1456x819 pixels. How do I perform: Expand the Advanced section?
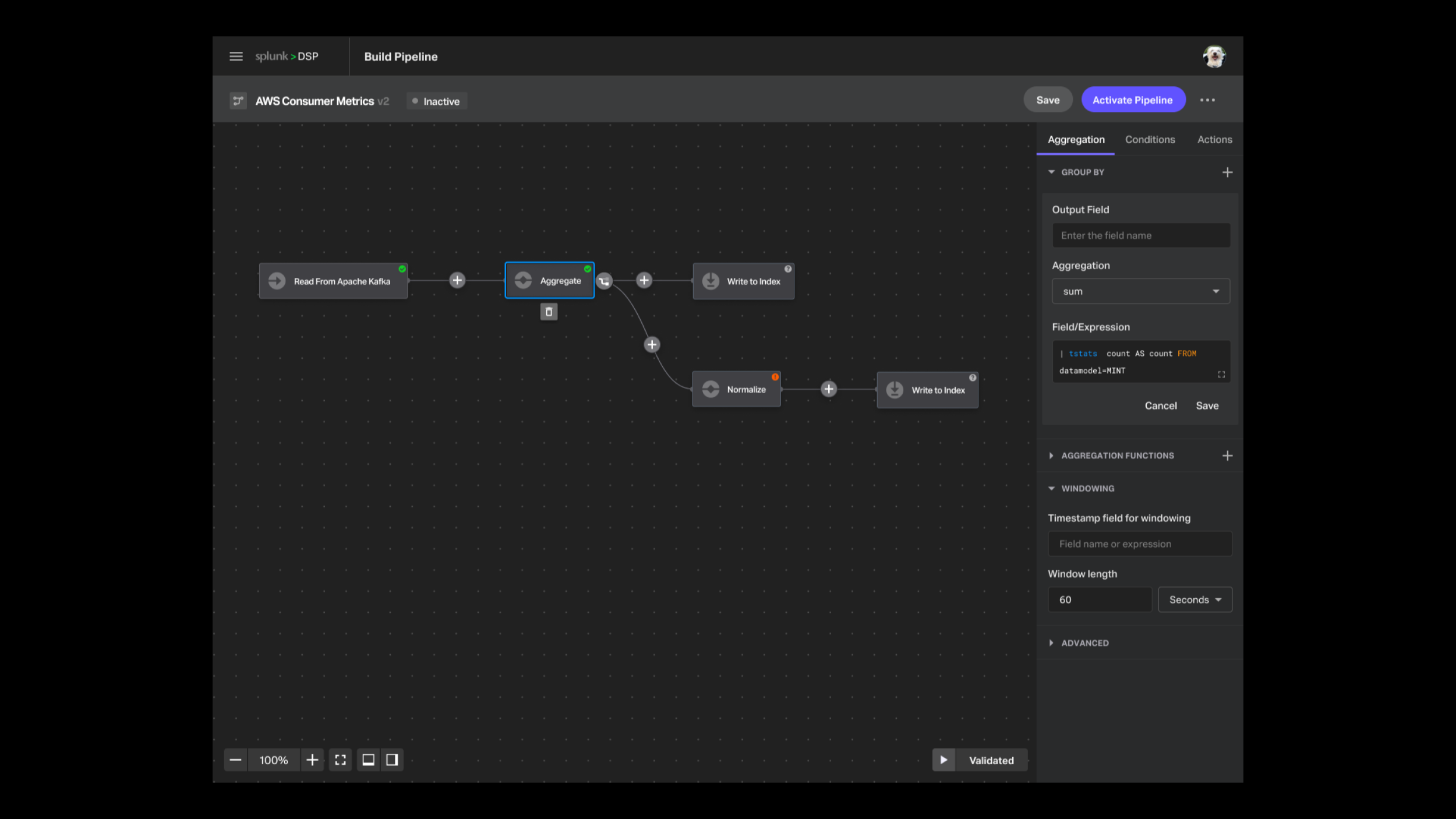click(1084, 643)
